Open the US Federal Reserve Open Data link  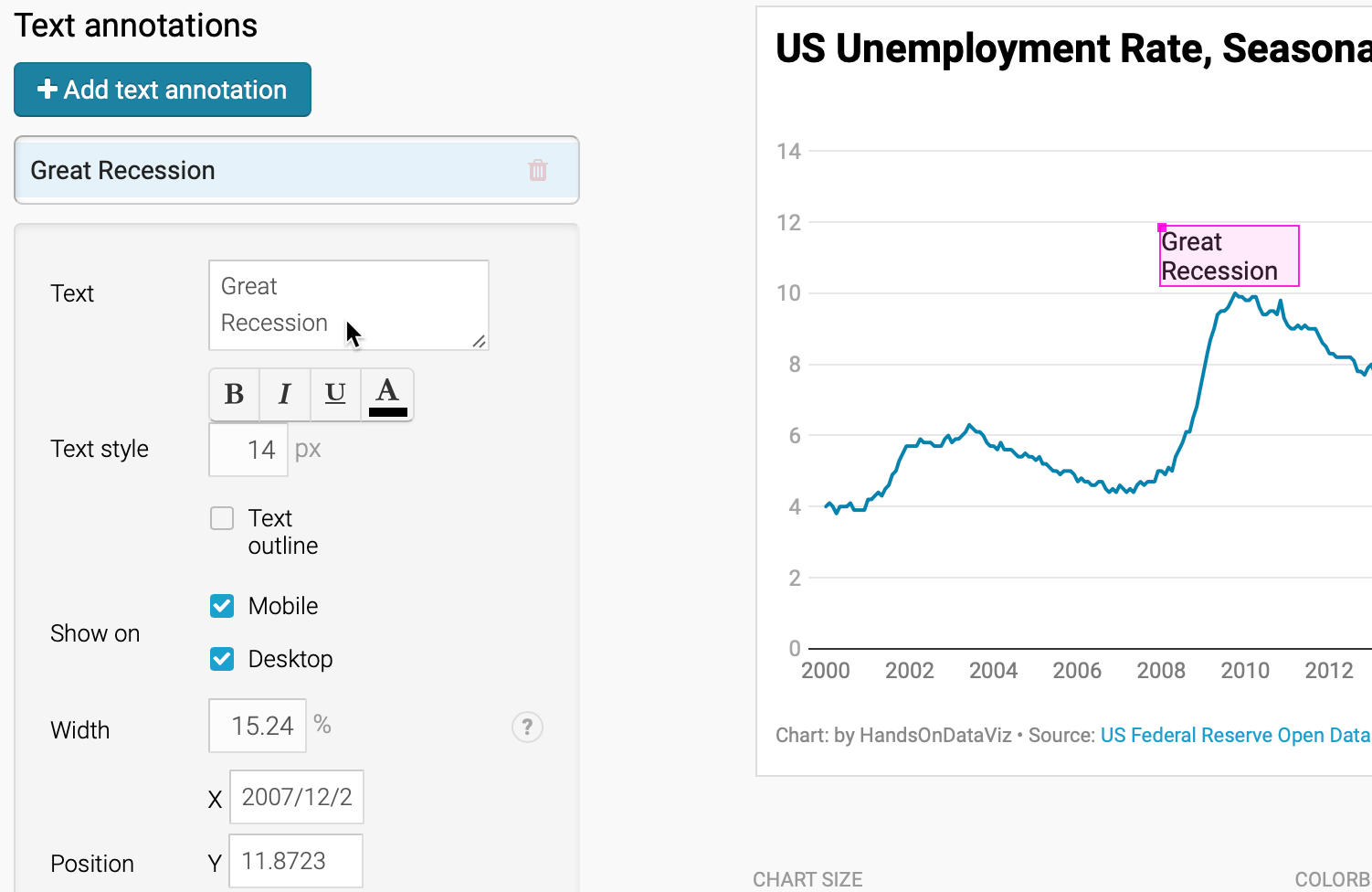pyautogui.click(x=1235, y=736)
